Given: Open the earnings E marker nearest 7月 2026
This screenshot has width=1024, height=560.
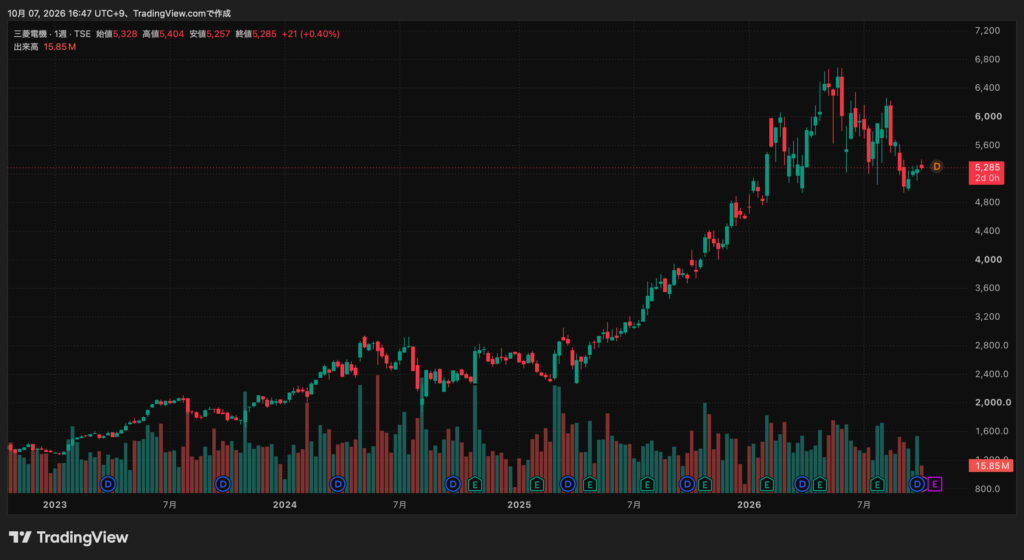Looking at the screenshot, I should tap(877, 484).
